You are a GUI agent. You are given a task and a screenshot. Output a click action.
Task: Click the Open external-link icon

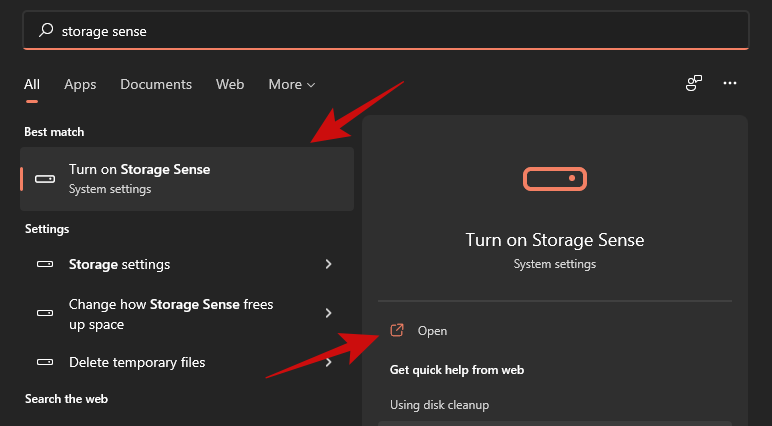[x=397, y=330]
